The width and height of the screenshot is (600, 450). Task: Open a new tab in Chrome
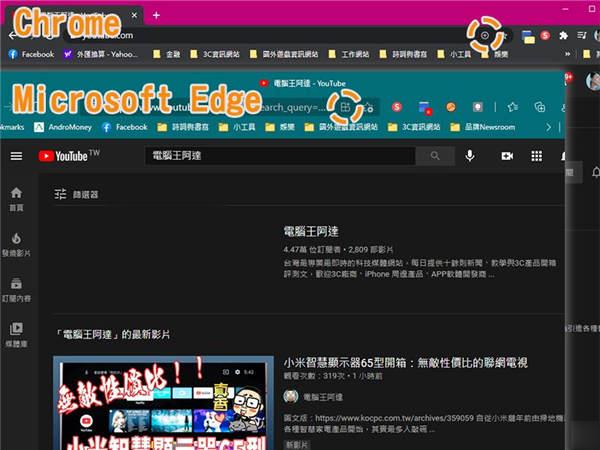tap(156, 15)
